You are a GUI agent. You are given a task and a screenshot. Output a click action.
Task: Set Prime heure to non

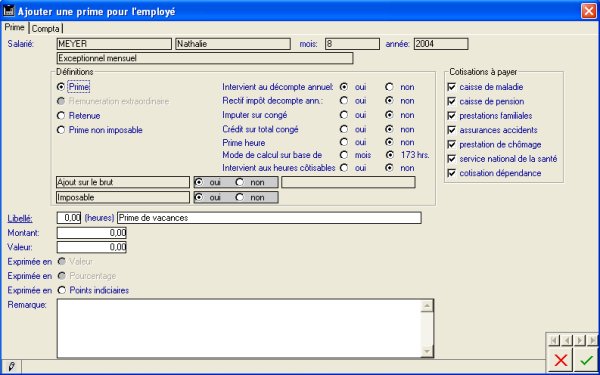[389, 142]
